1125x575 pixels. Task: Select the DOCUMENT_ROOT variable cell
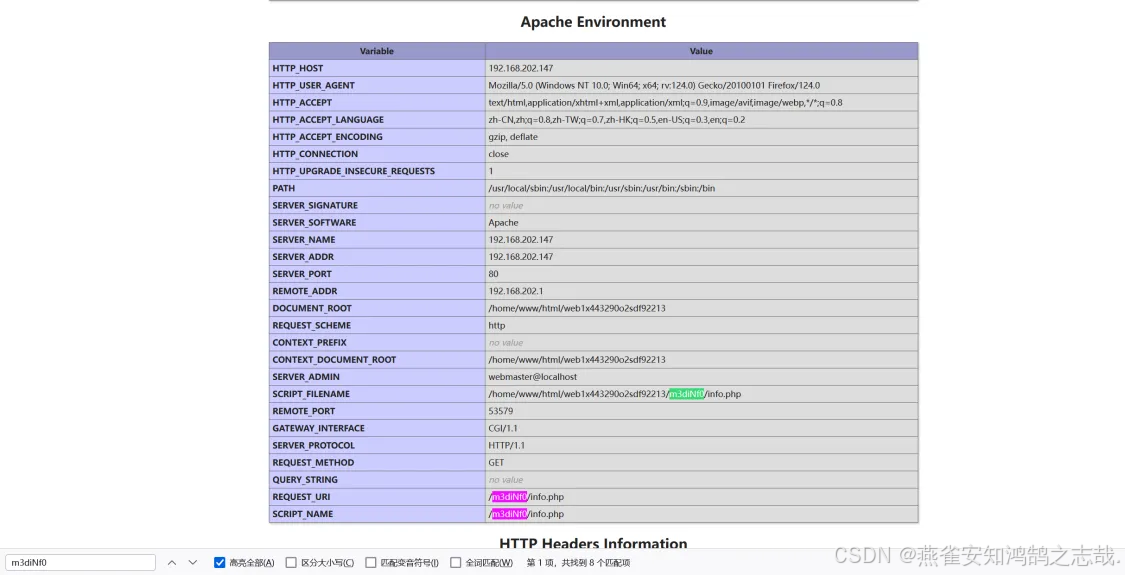click(x=377, y=309)
